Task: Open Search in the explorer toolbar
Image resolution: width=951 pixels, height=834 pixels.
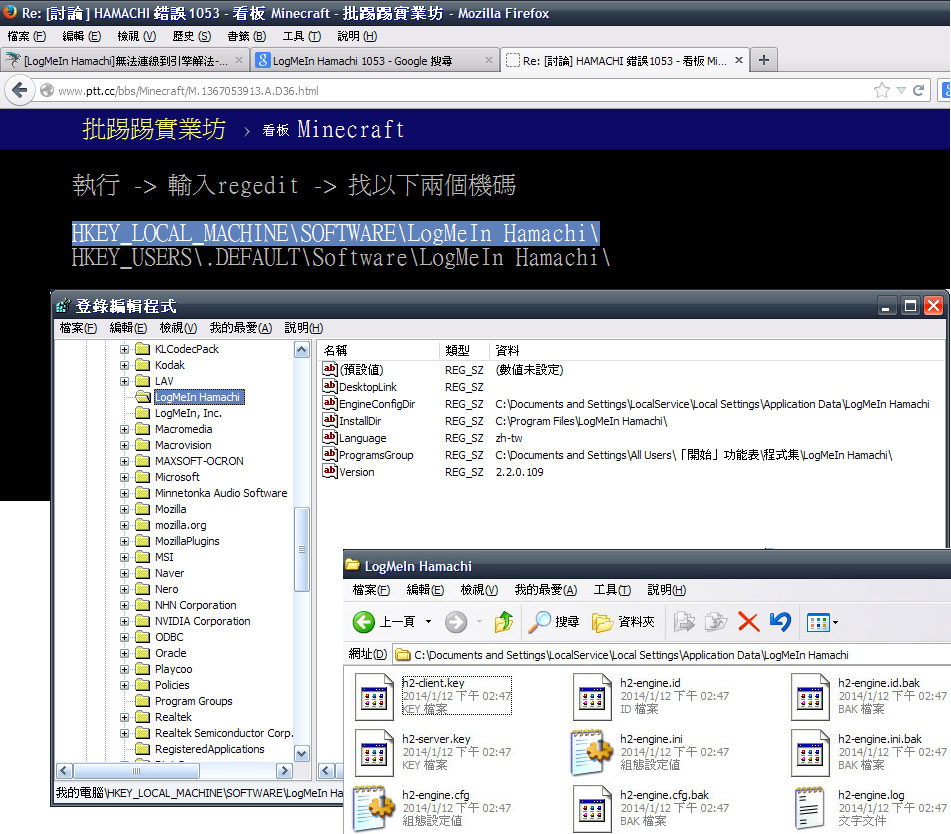Action: tap(554, 622)
